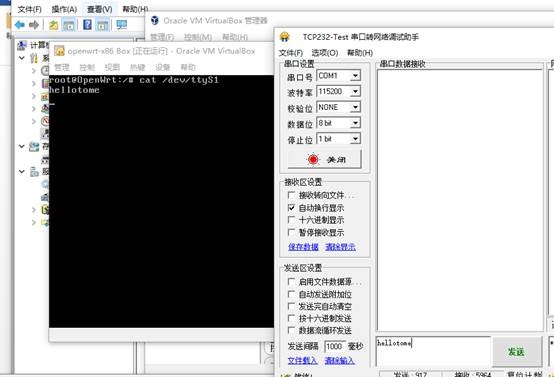The image size is (554, 377).
Task: Open 选项(O) menu in TCP232-Test
Action: pos(325,53)
